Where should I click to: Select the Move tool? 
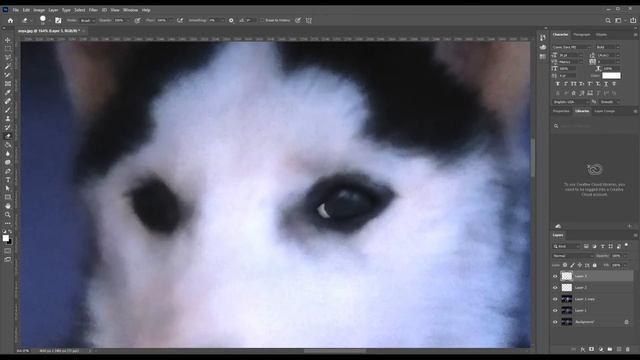7,40
